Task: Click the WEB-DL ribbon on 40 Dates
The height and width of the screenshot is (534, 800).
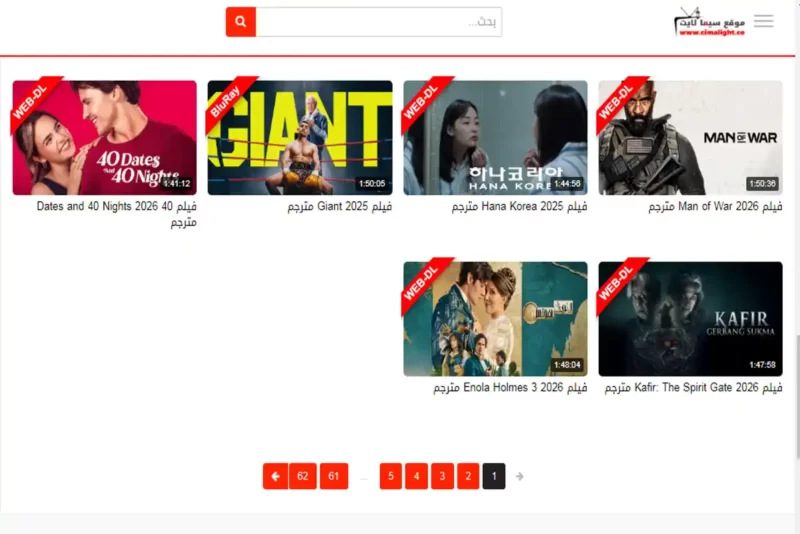Action: click(x=32, y=101)
